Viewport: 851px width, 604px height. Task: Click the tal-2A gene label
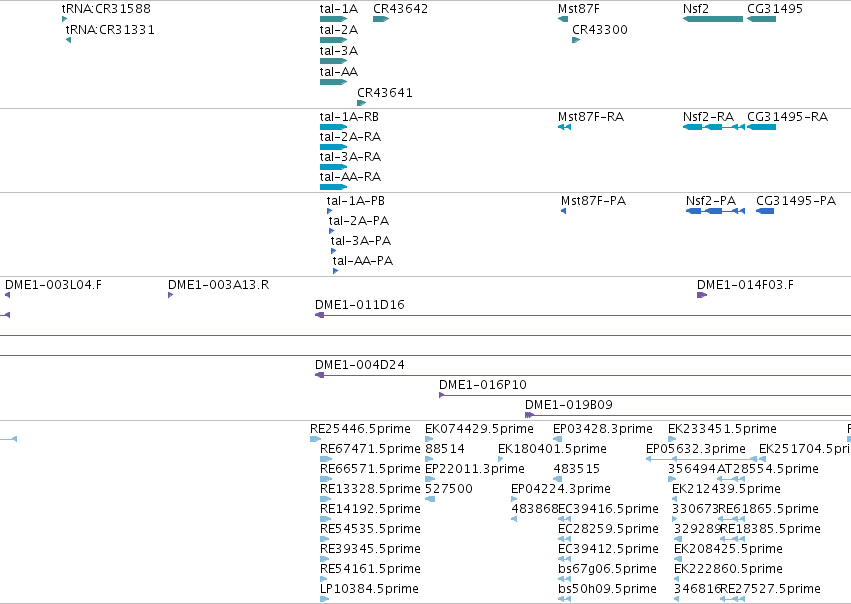(x=339, y=30)
